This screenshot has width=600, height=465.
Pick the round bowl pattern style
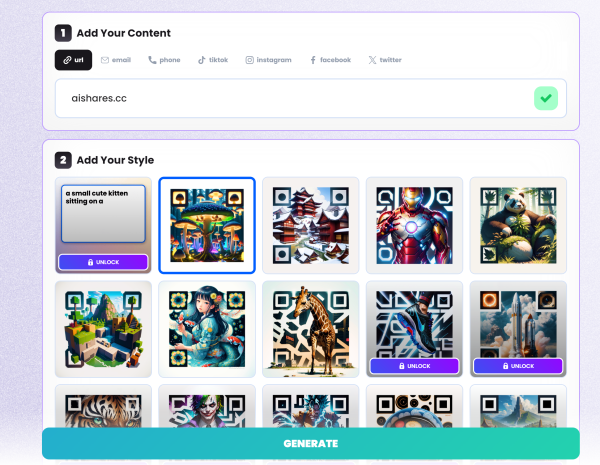tap(414, 406)
